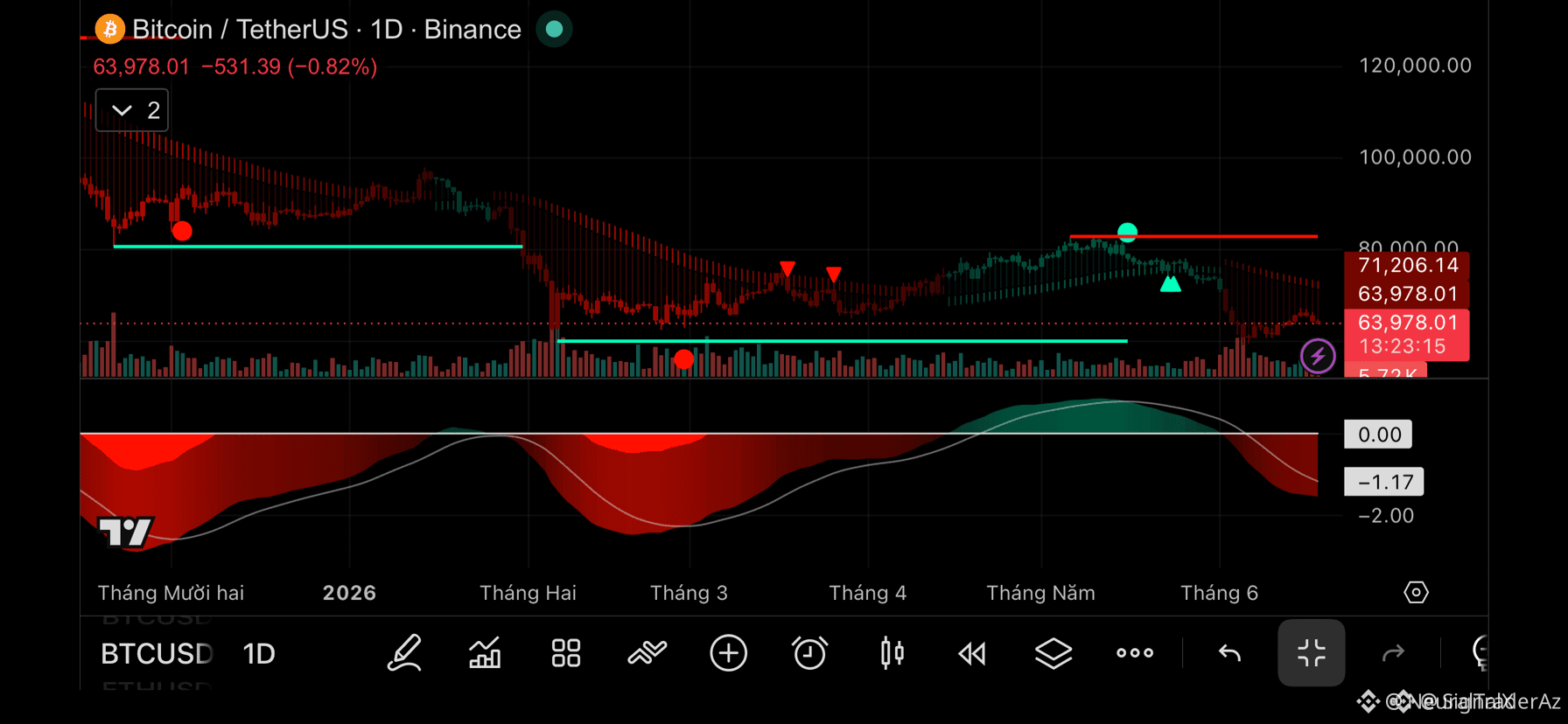This screenshot has width=1568, height=724.
Task: Open the BTCUSD symbol selector
Action: pos(157,654)
